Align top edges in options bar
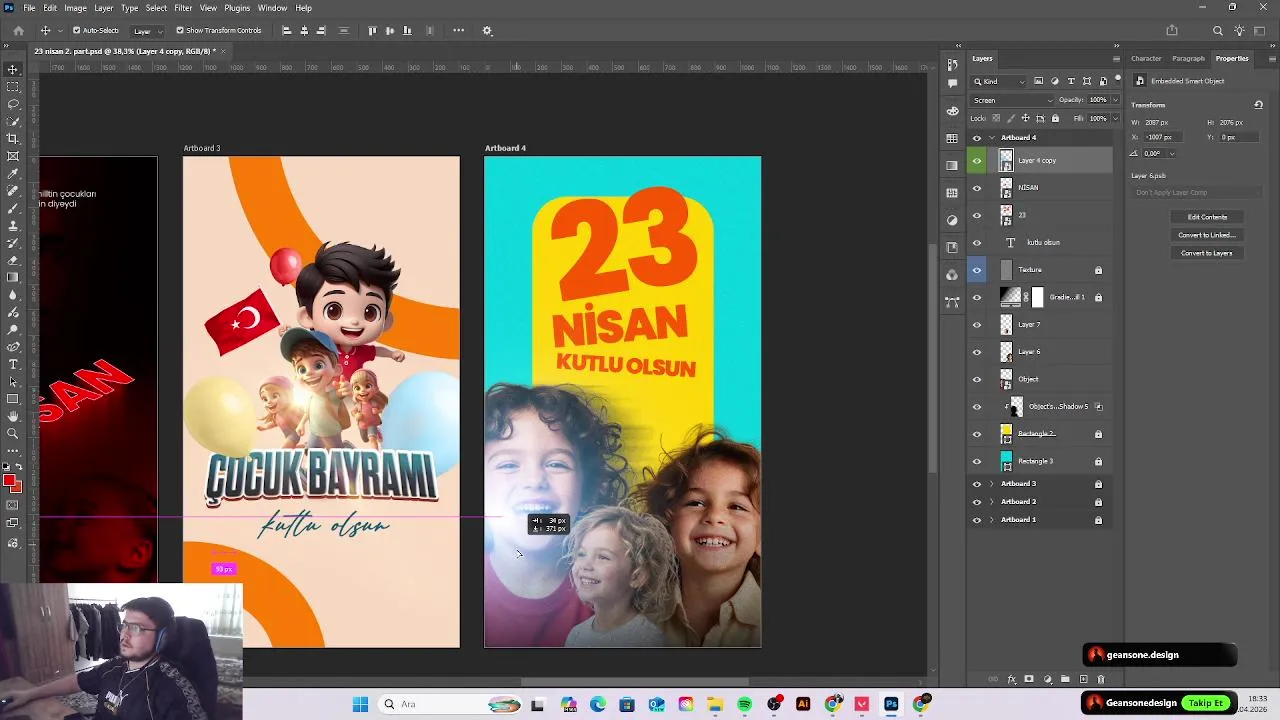1280x720 pixels. [x=373, y=31]
